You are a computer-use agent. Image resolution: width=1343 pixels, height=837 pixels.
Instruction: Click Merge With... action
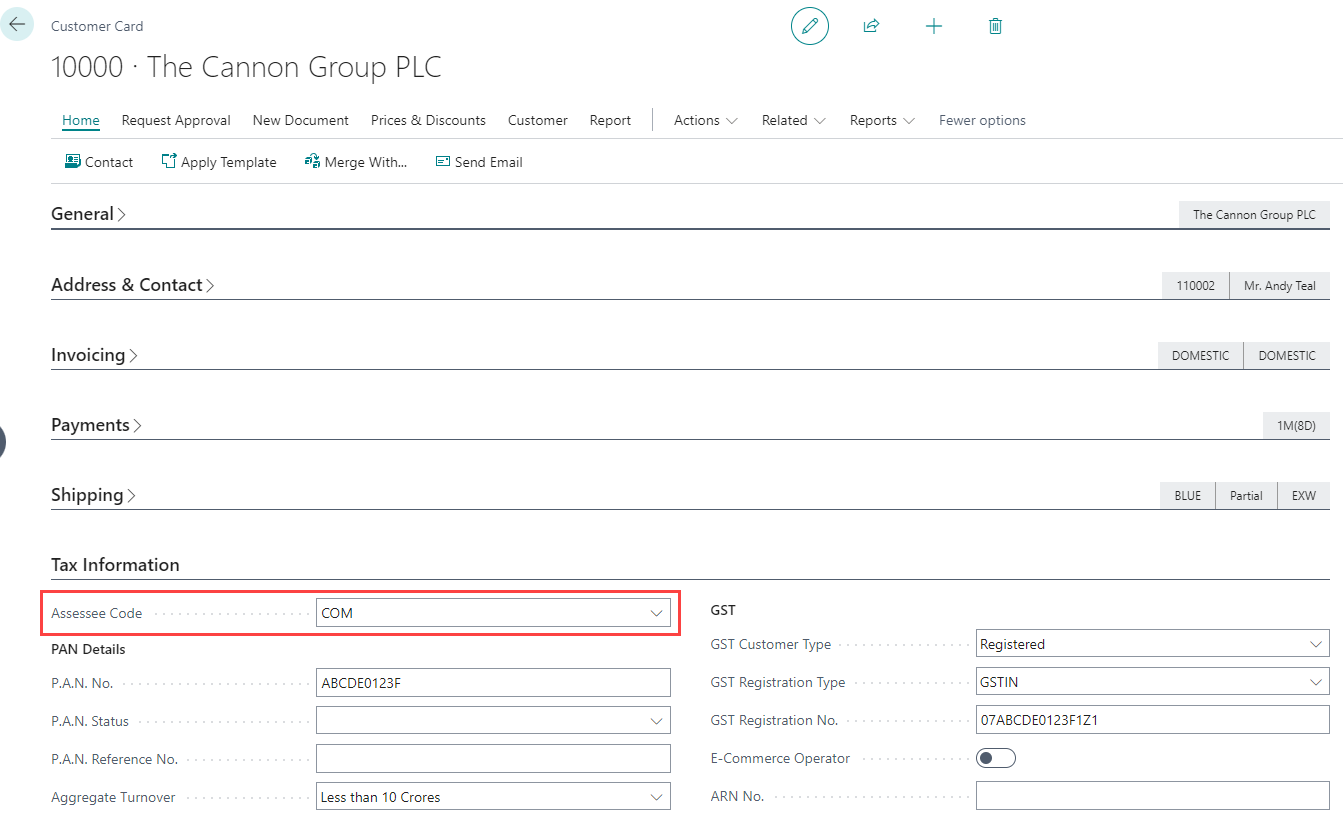(356, 162)
